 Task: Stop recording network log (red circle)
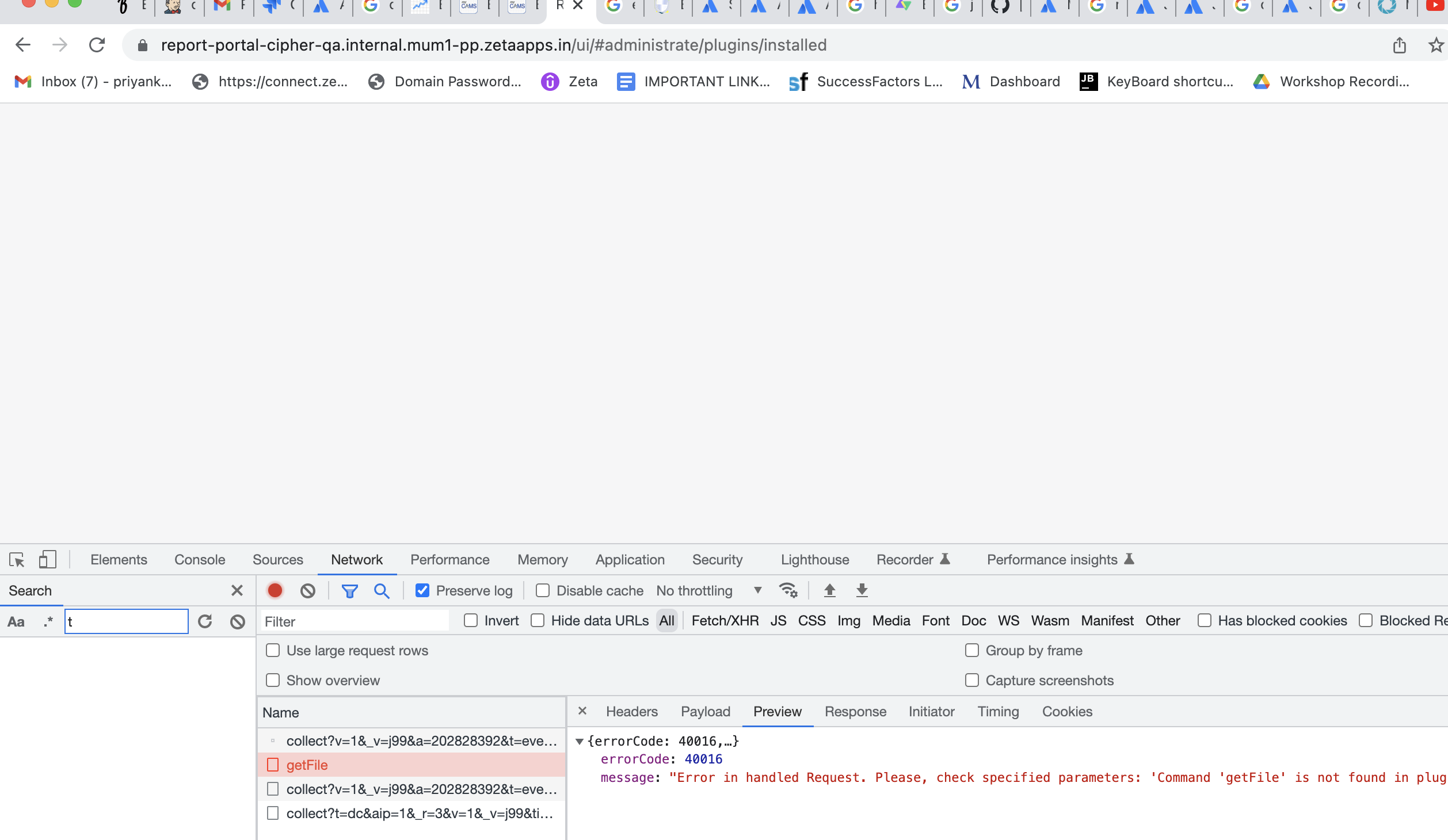(275, 590)
